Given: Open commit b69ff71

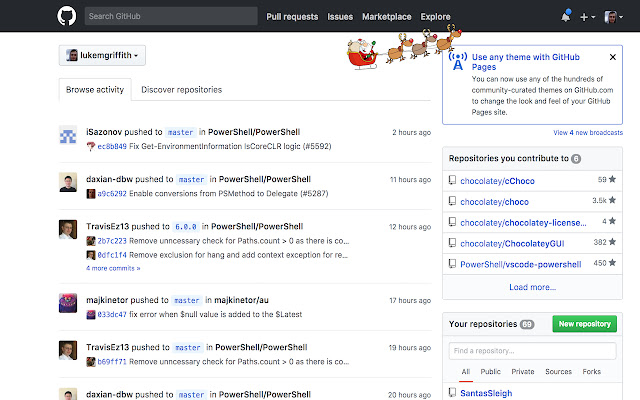Looking at the screenshot, I should pyautogui.click(x=112, y=362).
